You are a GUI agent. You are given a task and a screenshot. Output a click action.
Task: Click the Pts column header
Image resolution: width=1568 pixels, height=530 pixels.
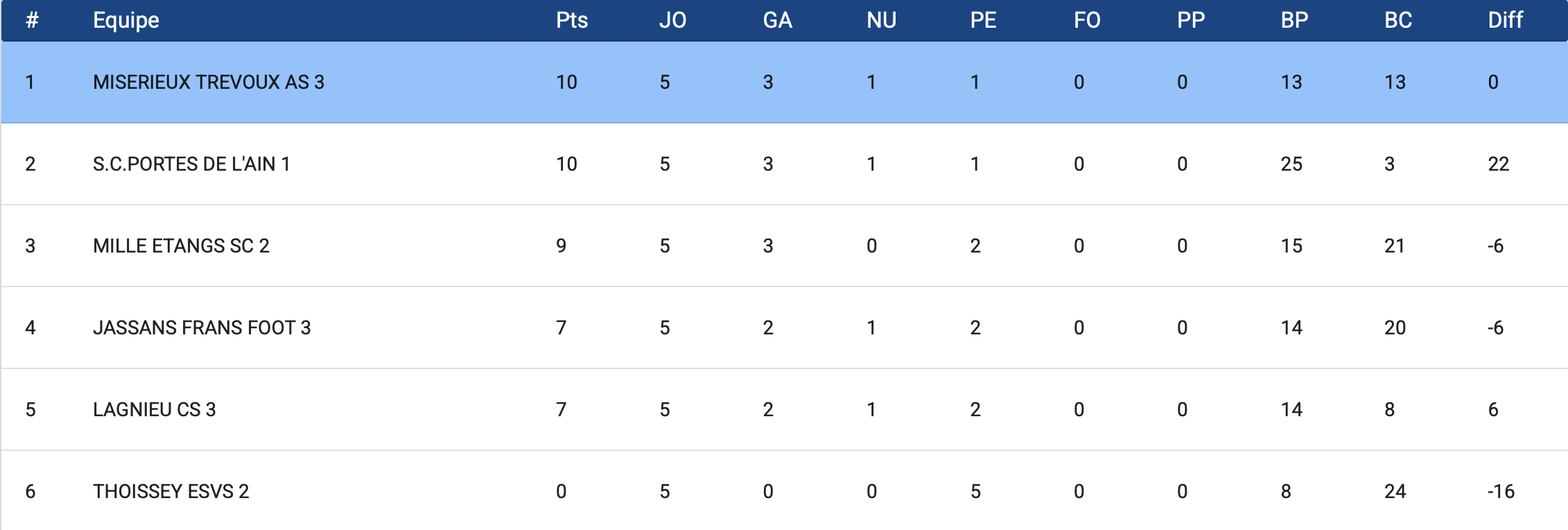click(571, 20)
